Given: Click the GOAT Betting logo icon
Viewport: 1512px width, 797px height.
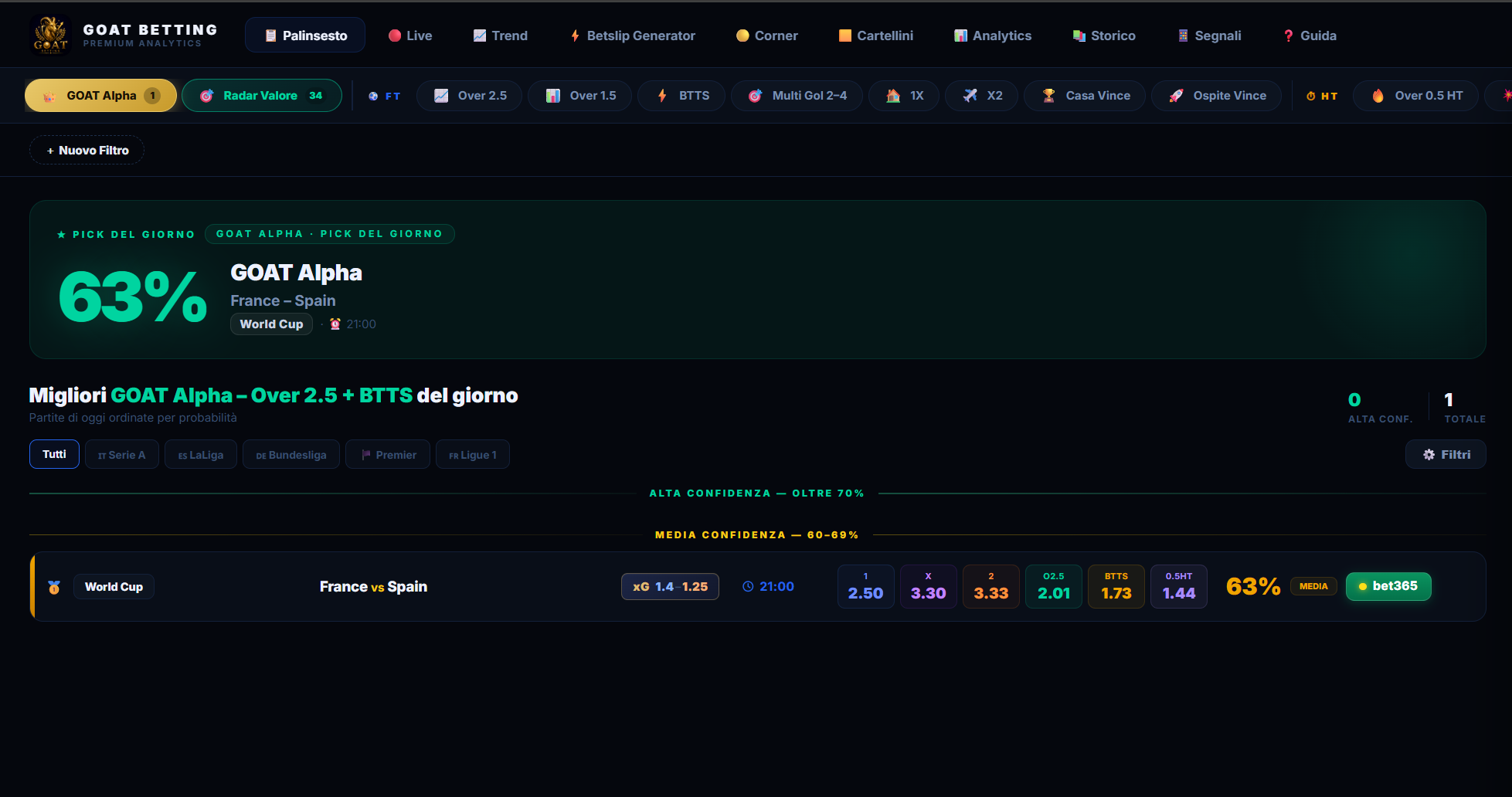Looking at the screenshot, I should 50,36.
